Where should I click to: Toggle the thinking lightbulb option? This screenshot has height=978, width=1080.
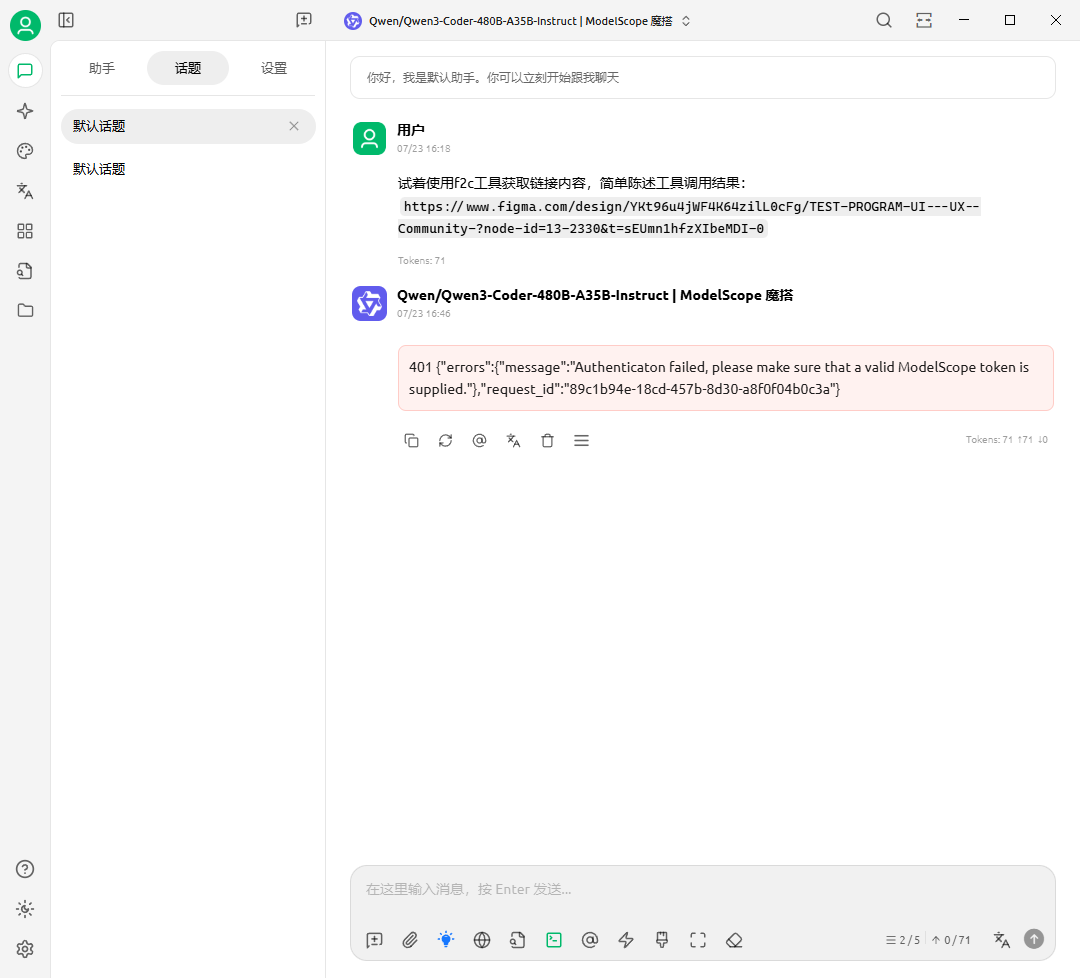pyautogui.click(x=446, y=940)
